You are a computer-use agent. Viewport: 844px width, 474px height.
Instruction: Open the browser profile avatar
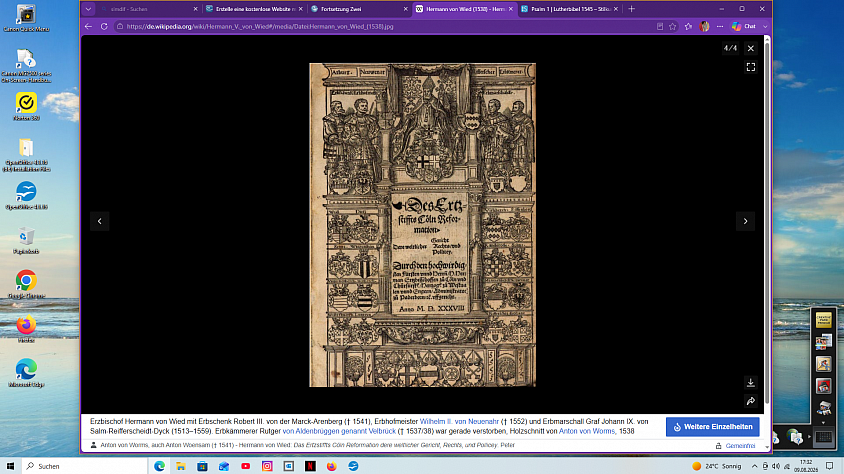coord(705,26)
